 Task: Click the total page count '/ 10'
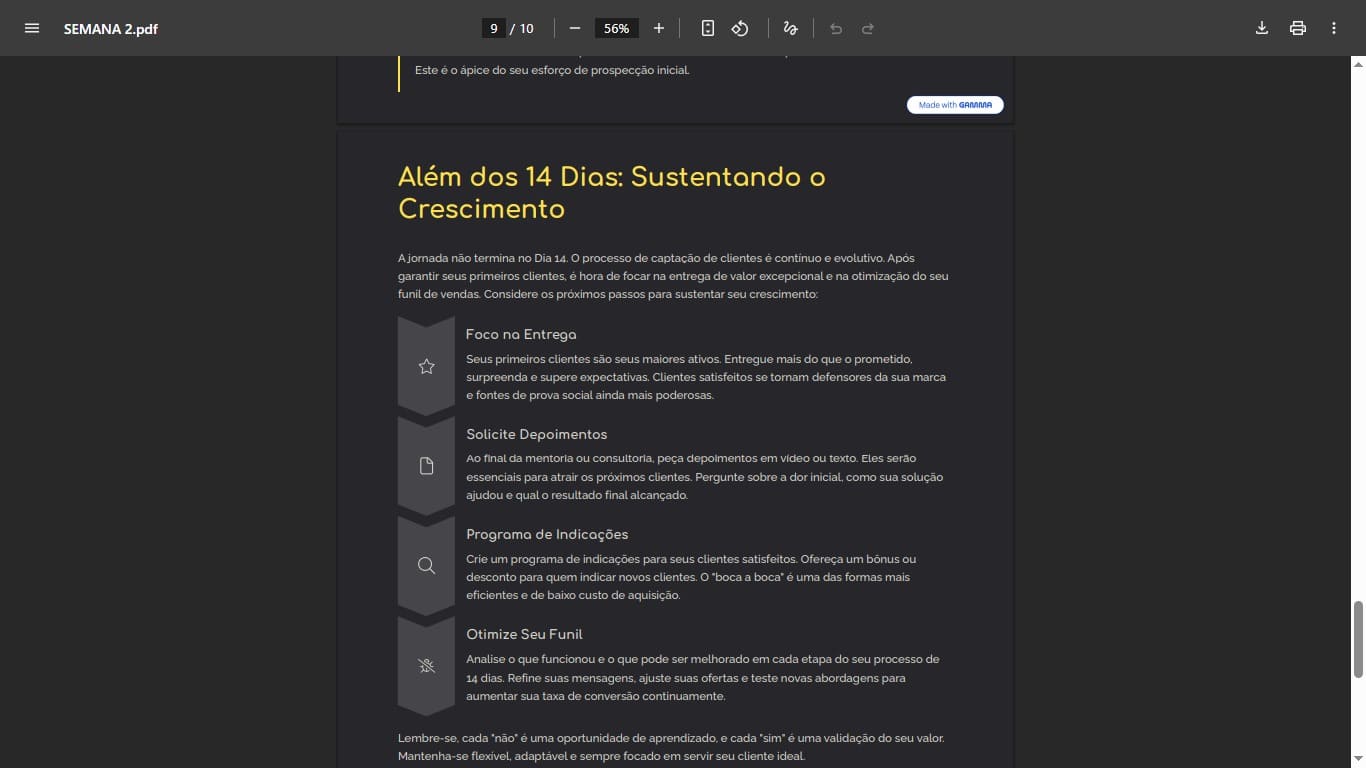(x=522, y=29)
